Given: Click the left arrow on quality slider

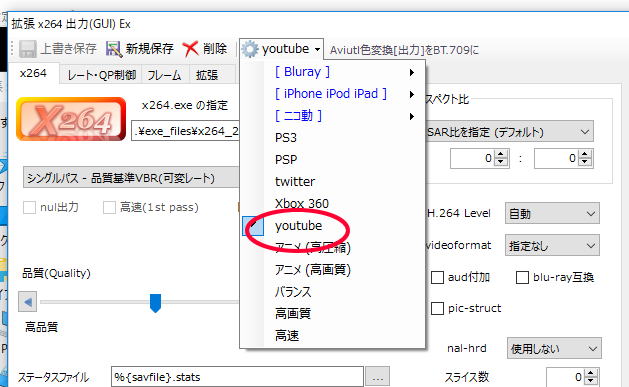Looking at the screenshot, I should click(28, 302).
